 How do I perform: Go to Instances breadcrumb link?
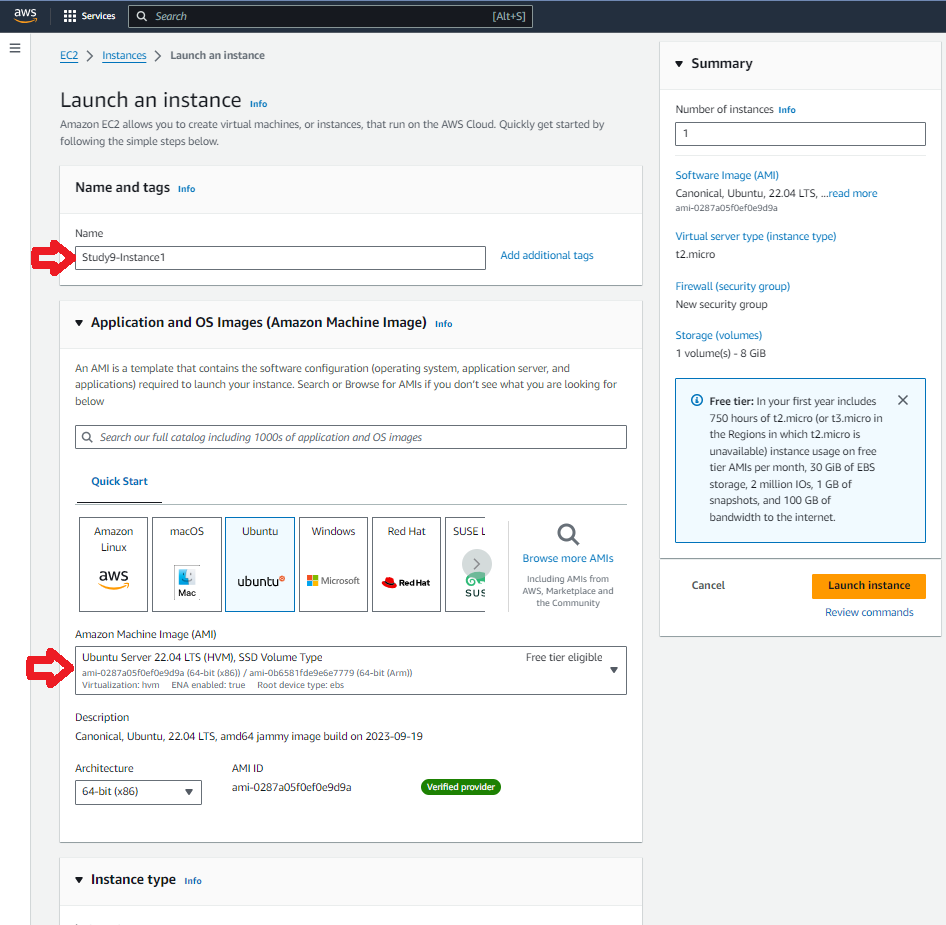(124, 56)
